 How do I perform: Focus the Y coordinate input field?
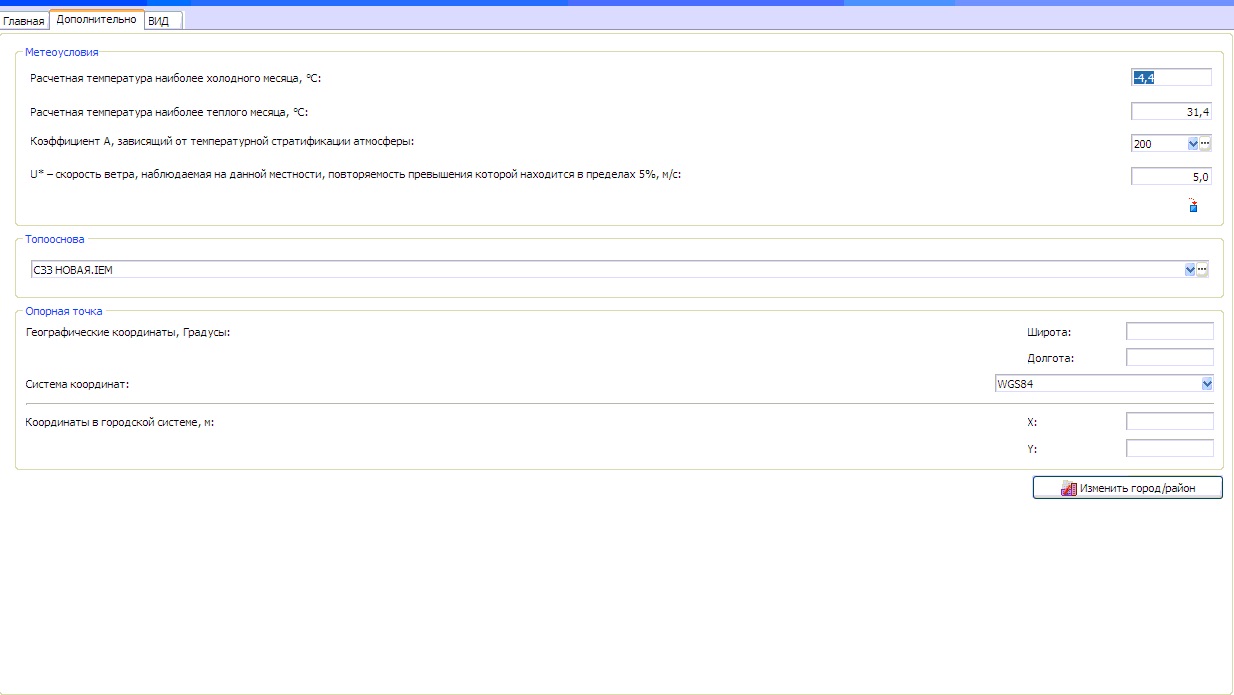pyautogui.click(x=1169, y=448)
